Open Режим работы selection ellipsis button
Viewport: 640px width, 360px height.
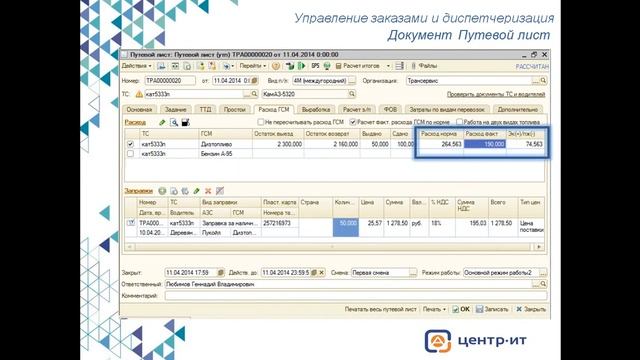tap(543, 272)
